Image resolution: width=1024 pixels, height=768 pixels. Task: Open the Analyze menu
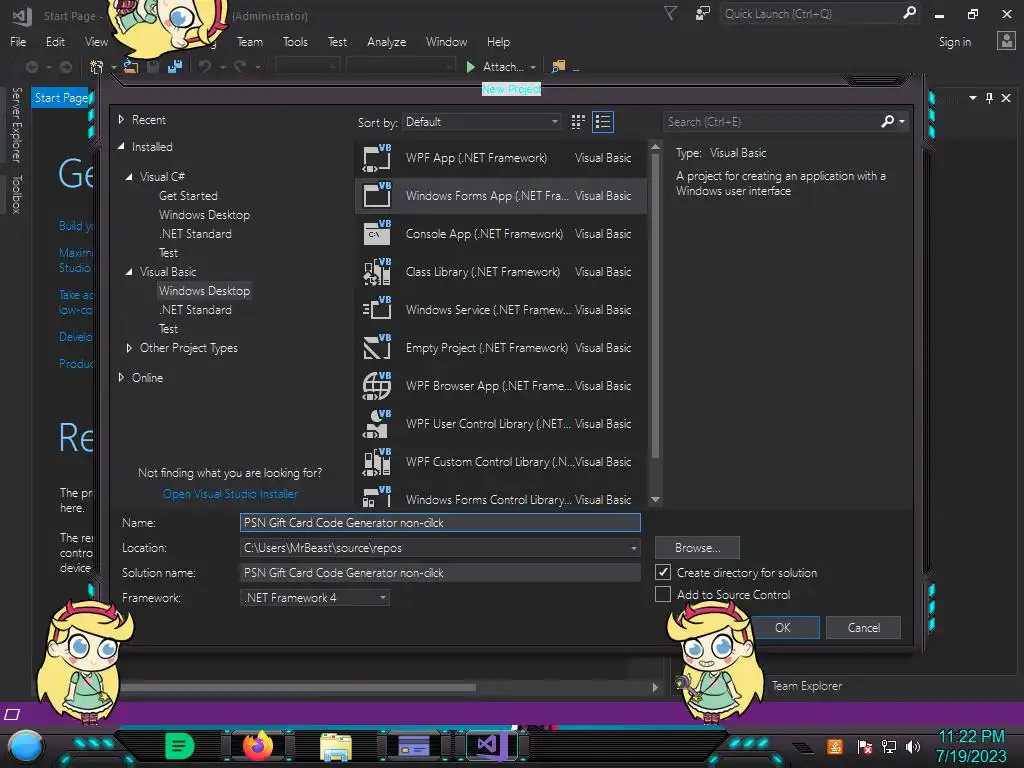(387, 42)
